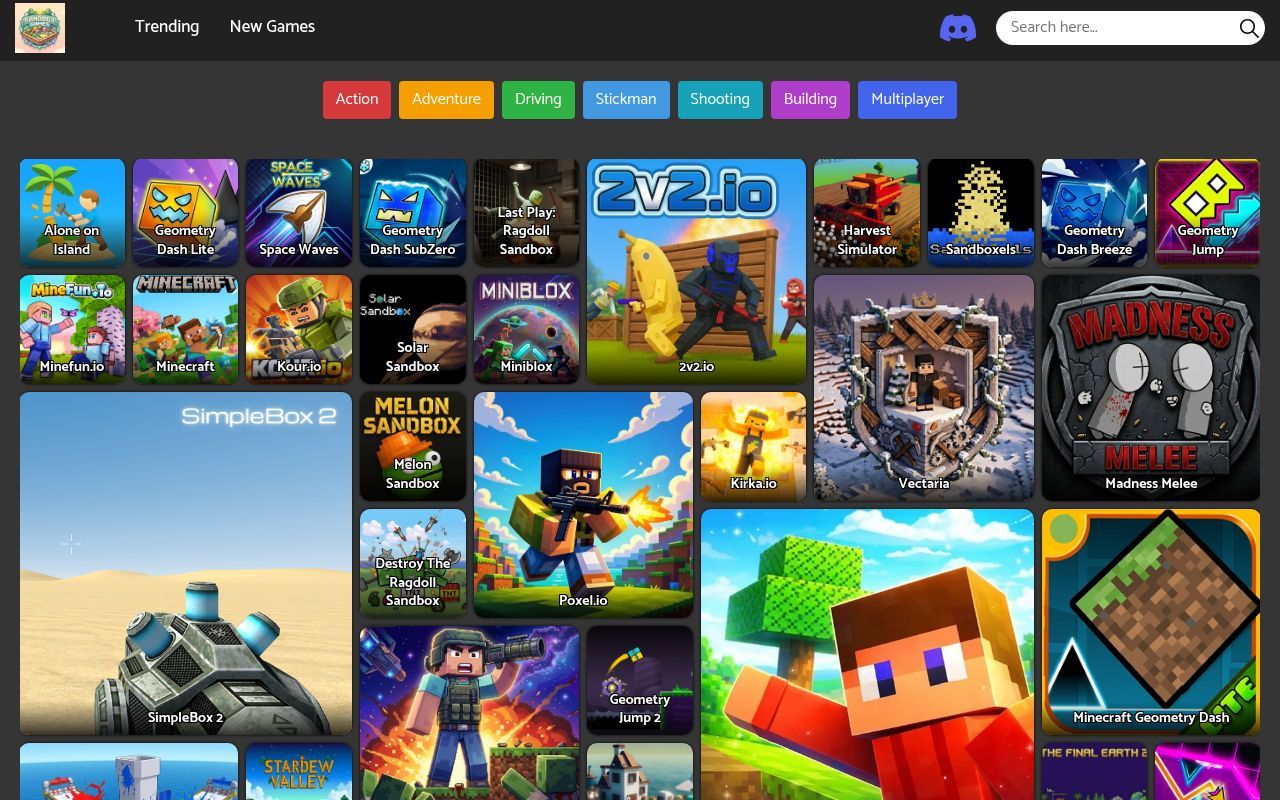Play Minecraft Geometry Dash
Screen dimensions: 1280x800
(x=1151, y=621)
